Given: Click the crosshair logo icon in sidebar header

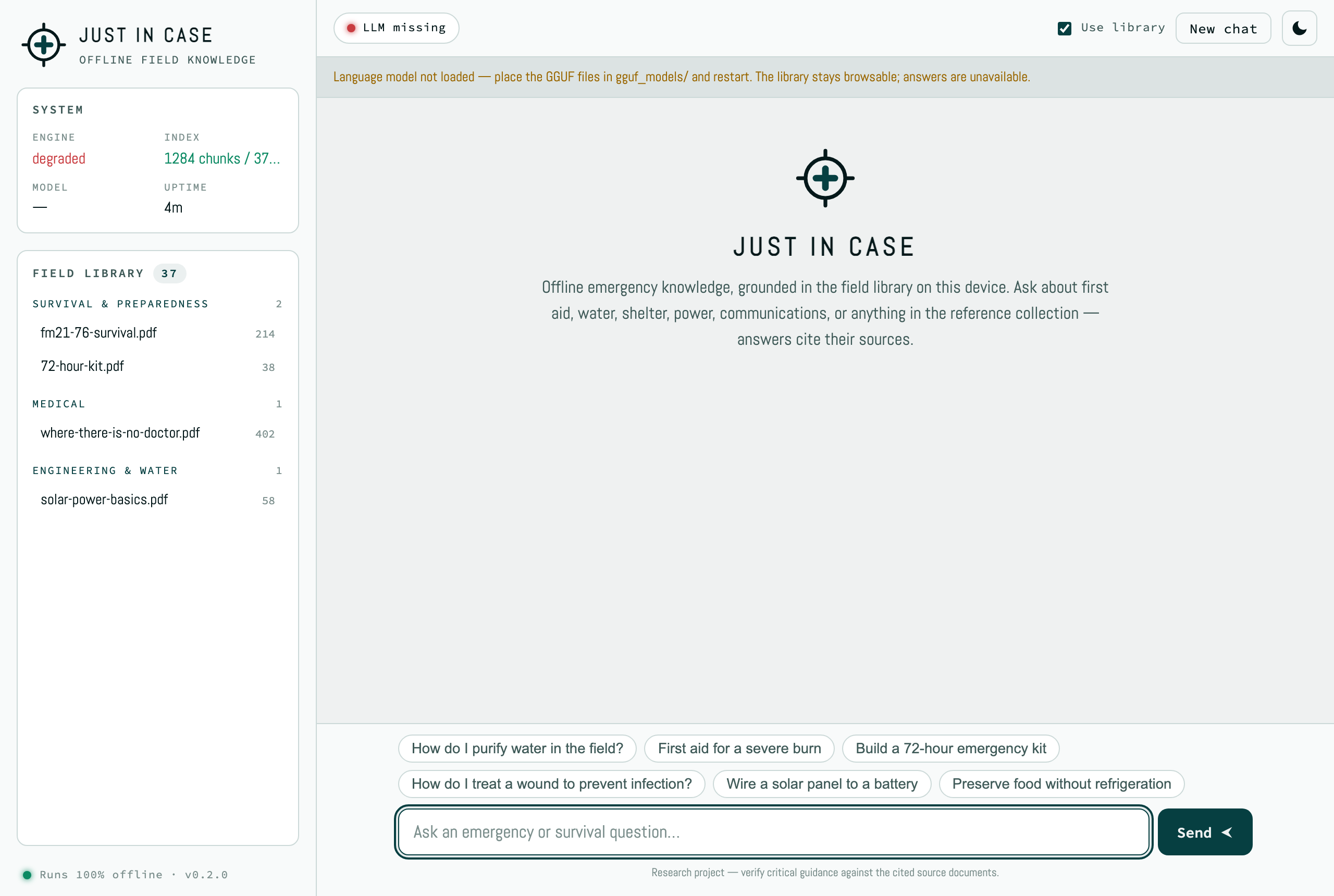Looking at the screenshot, I should tap(43, 45).
